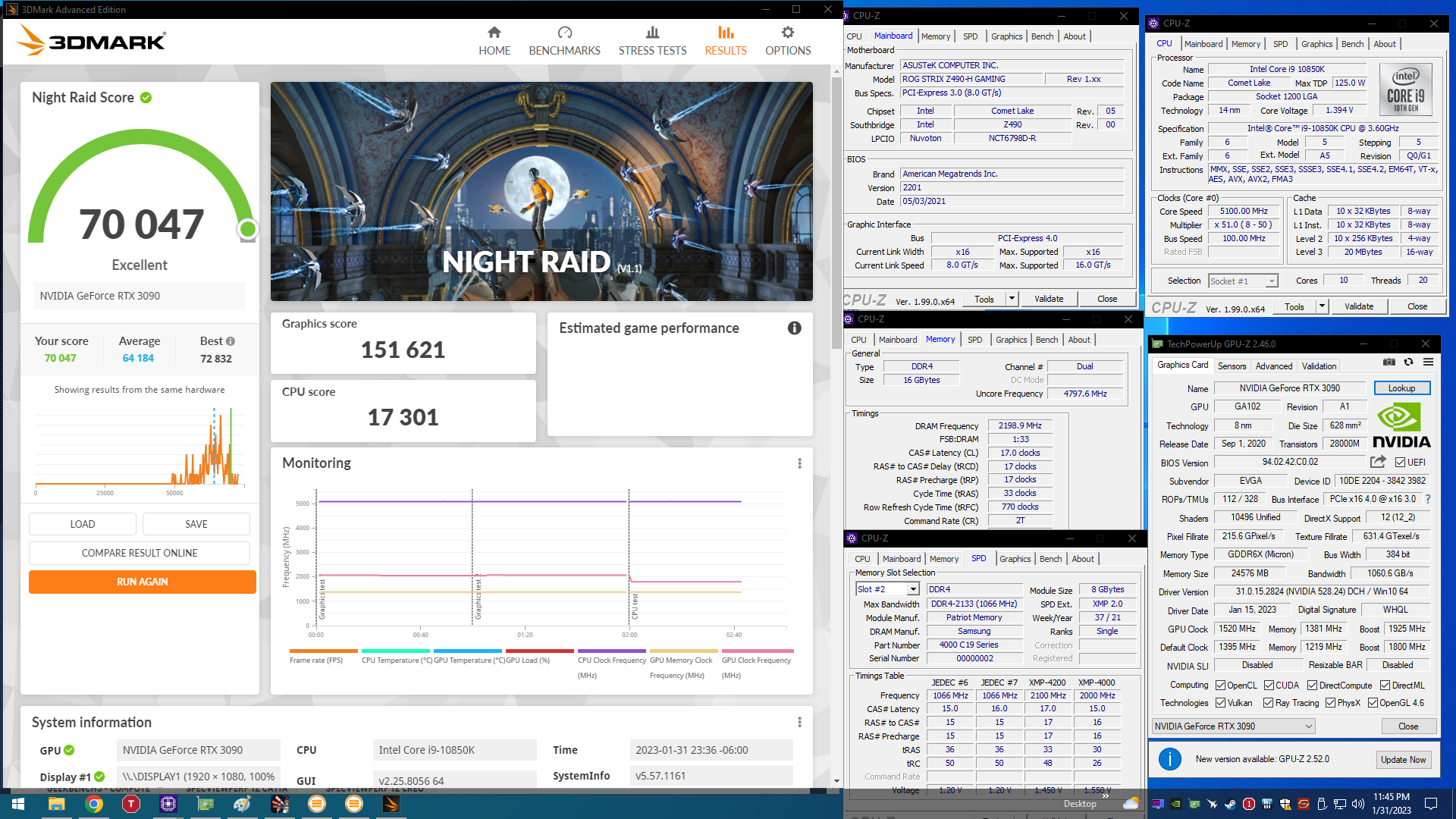Open the Slot #2 dropdown in CPU-Z SPD
Image resolution: width=1456 pixels, height=819 pixels.
[913, 589]
